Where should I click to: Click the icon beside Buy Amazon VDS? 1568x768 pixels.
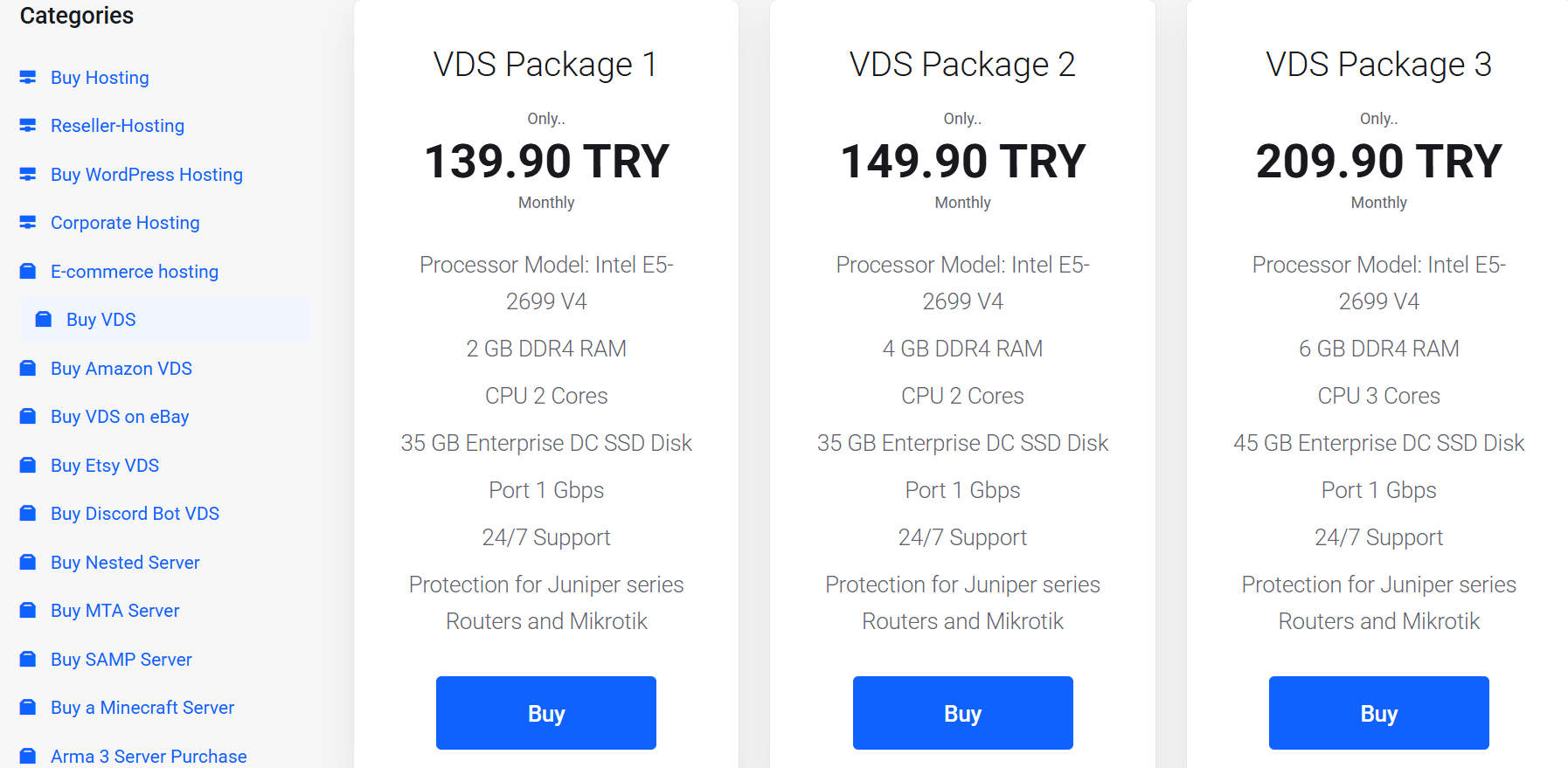coord(28,369)
